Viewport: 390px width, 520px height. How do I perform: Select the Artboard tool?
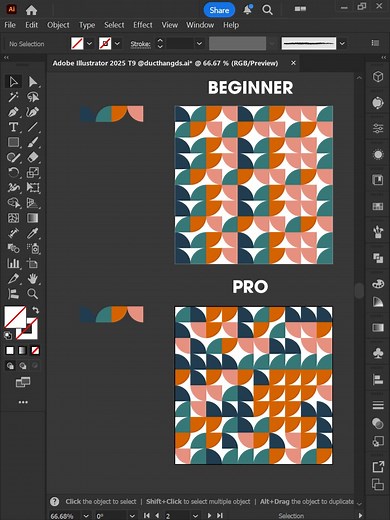pyautogui.click(x=33, y=263)
